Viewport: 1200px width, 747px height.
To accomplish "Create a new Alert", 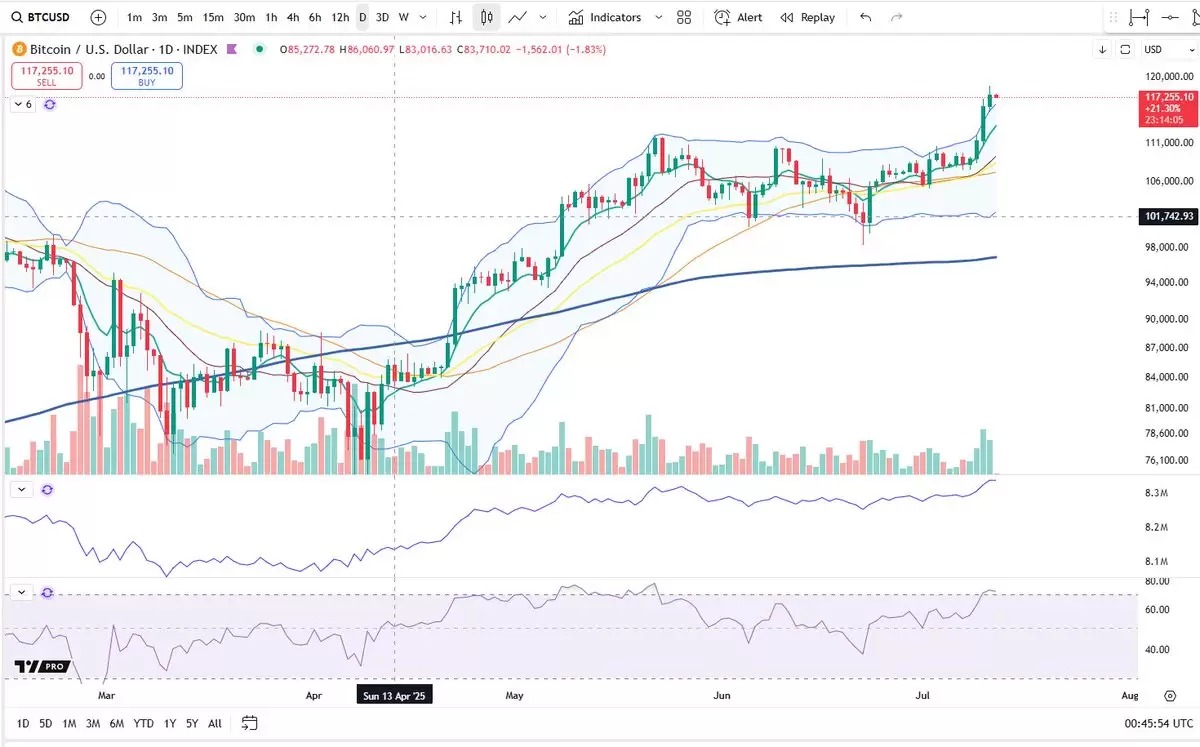I will coord(738,17).
